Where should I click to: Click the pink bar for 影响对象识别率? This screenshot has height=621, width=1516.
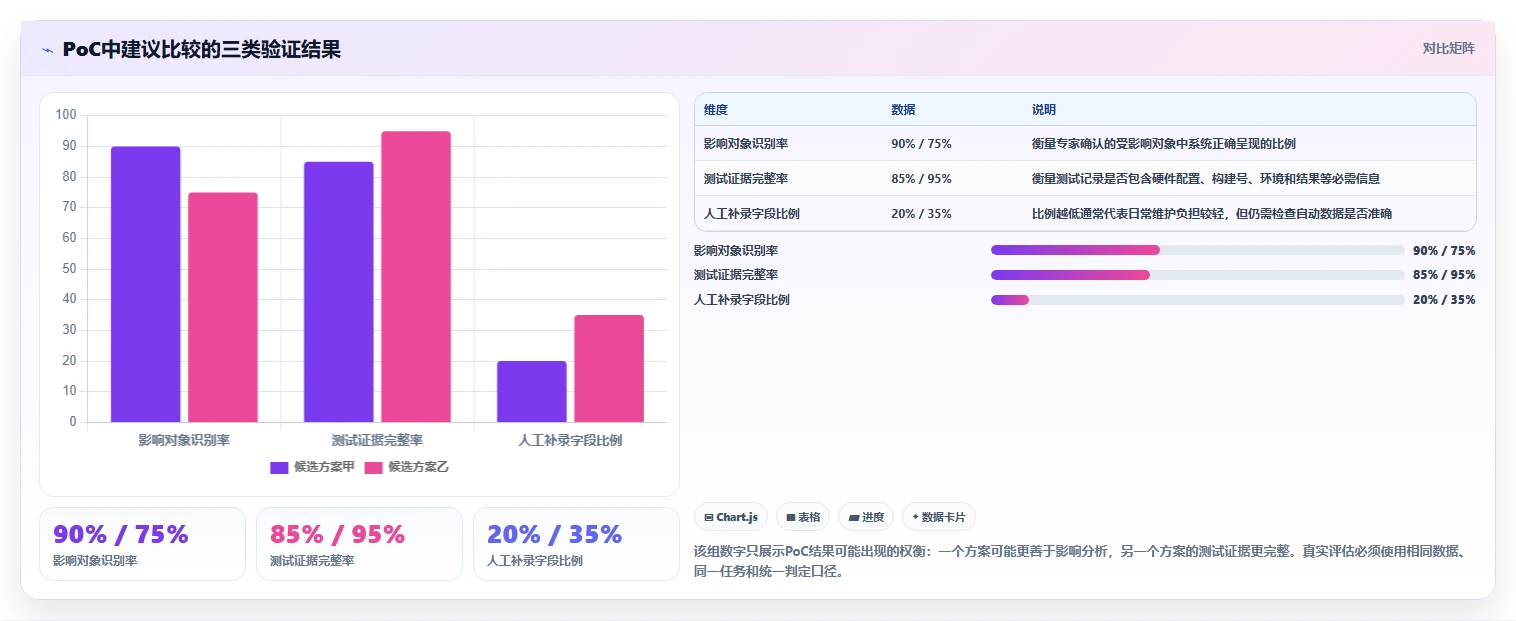pyautogui.click(x=223, y=307)
